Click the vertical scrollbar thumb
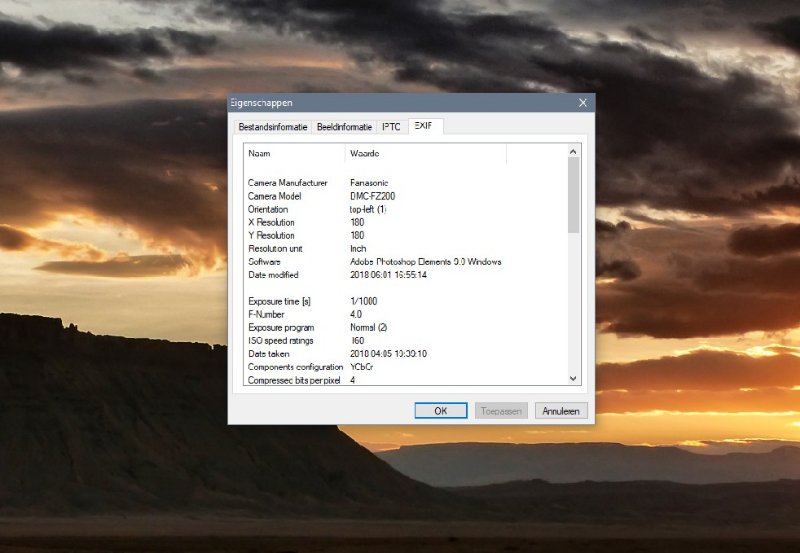This screenshot has height=553, width=800. 574,195
